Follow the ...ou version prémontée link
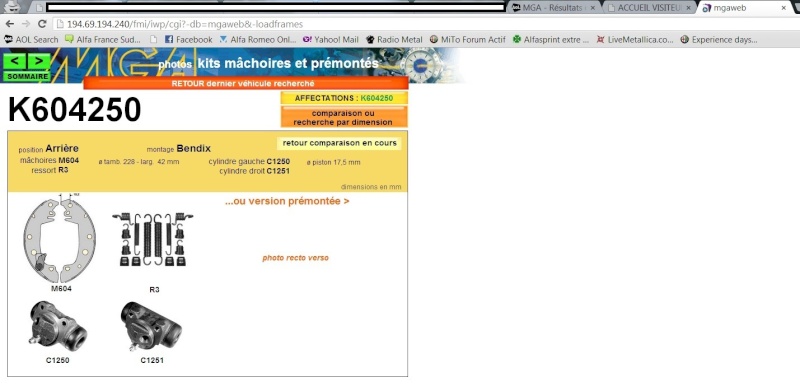Screen dimensions: 800x391 pyautogui.click(x=287, y=201)
